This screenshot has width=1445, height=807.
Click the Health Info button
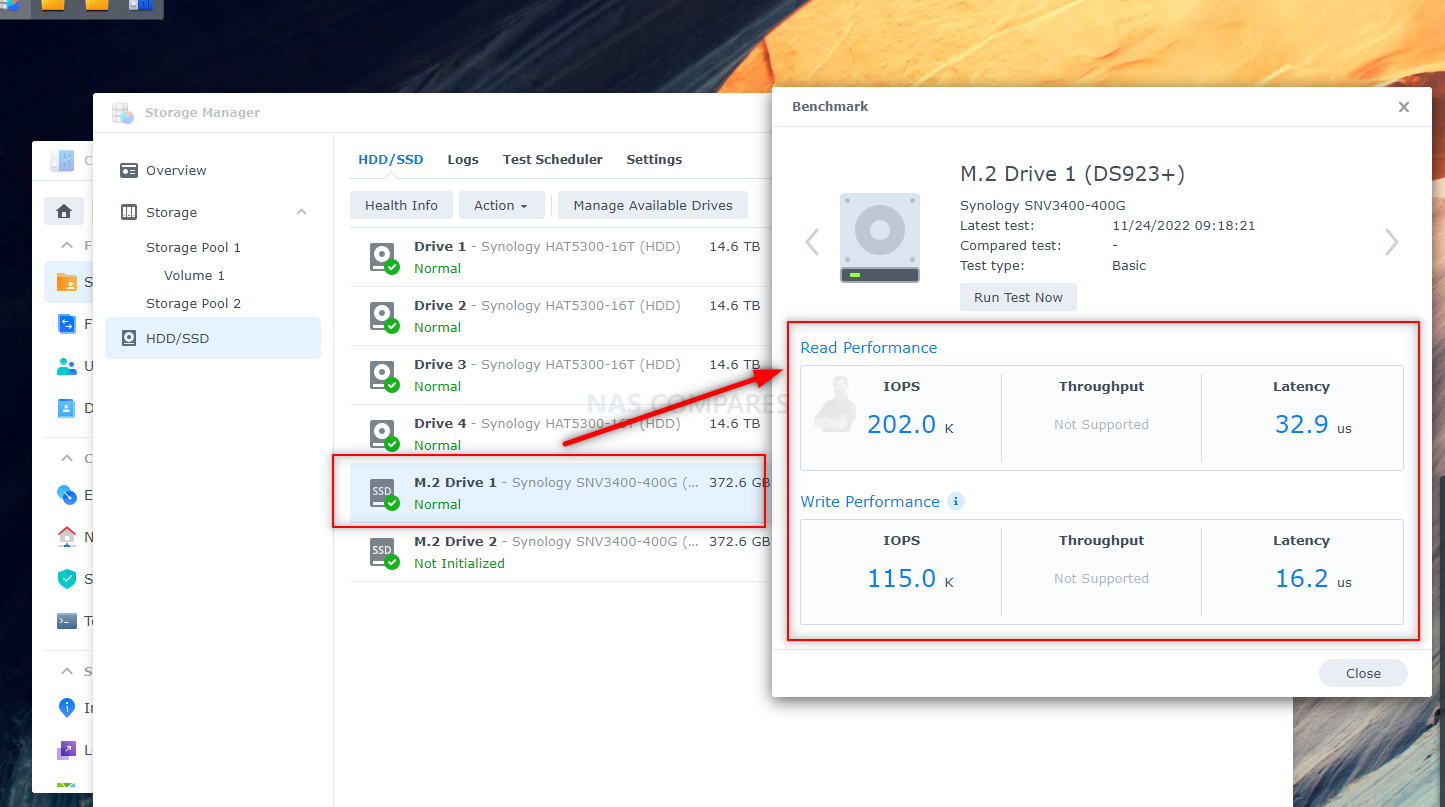click(x=401, y=205)
